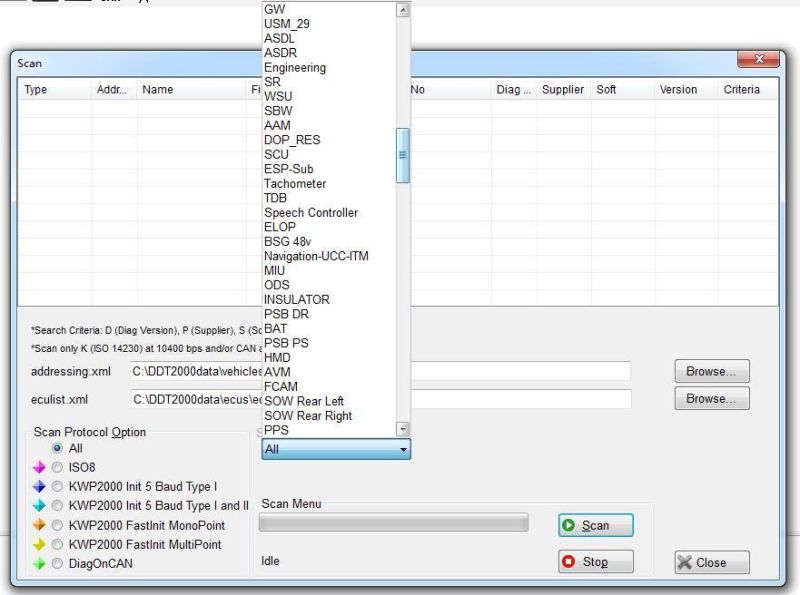Close the dialog with the Close button
The height and width of the screenshot is (595, 800).
[712, 562]
